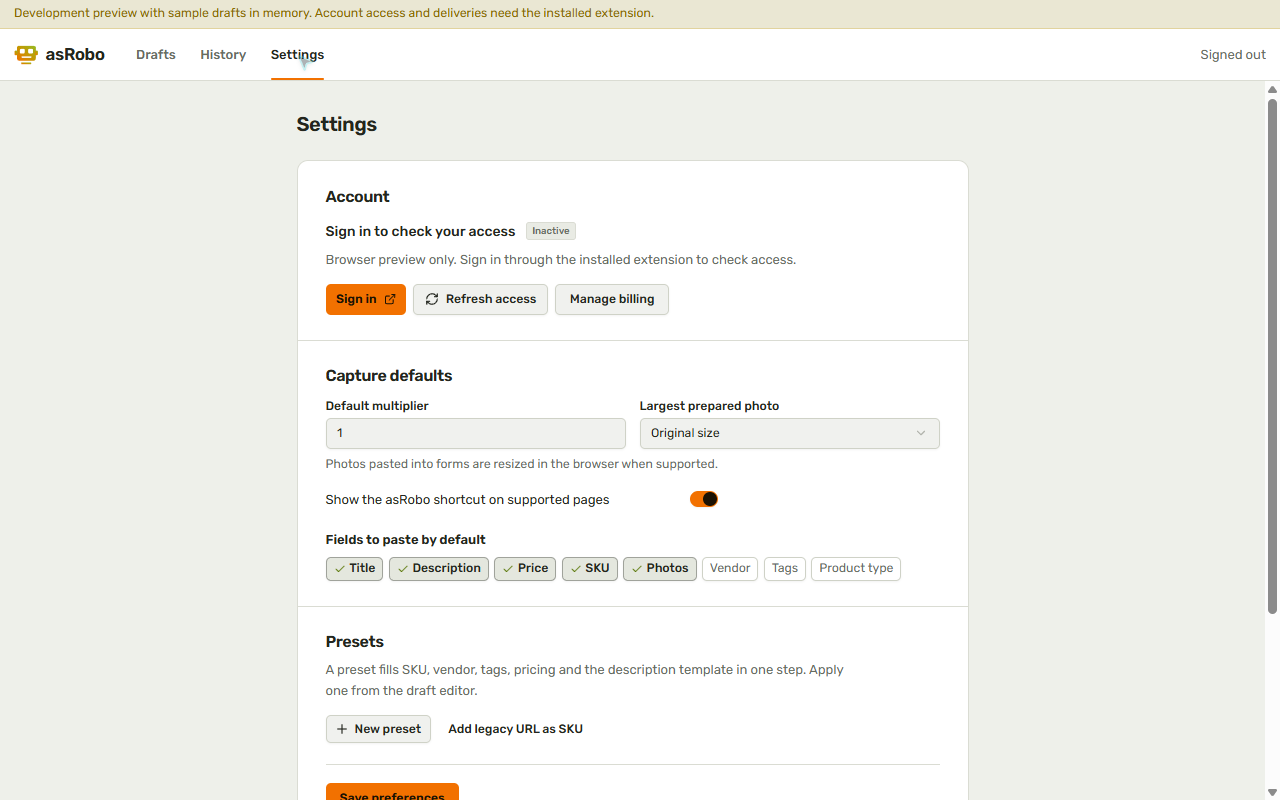Click the refresh arrows icon beside Refresh access

tap(432, 299)
